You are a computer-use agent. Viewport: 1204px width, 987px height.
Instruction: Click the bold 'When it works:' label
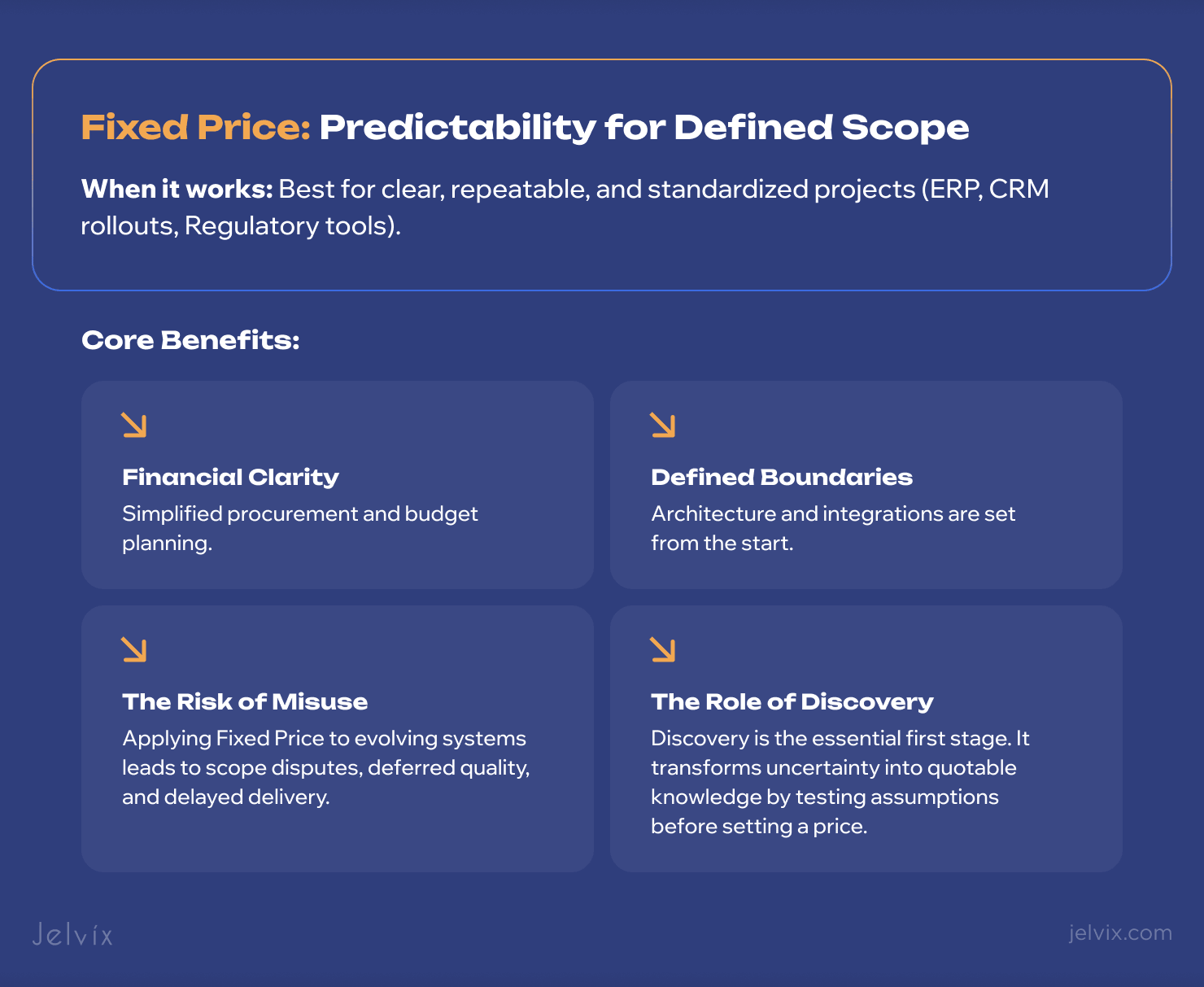(x=177, y=190)
